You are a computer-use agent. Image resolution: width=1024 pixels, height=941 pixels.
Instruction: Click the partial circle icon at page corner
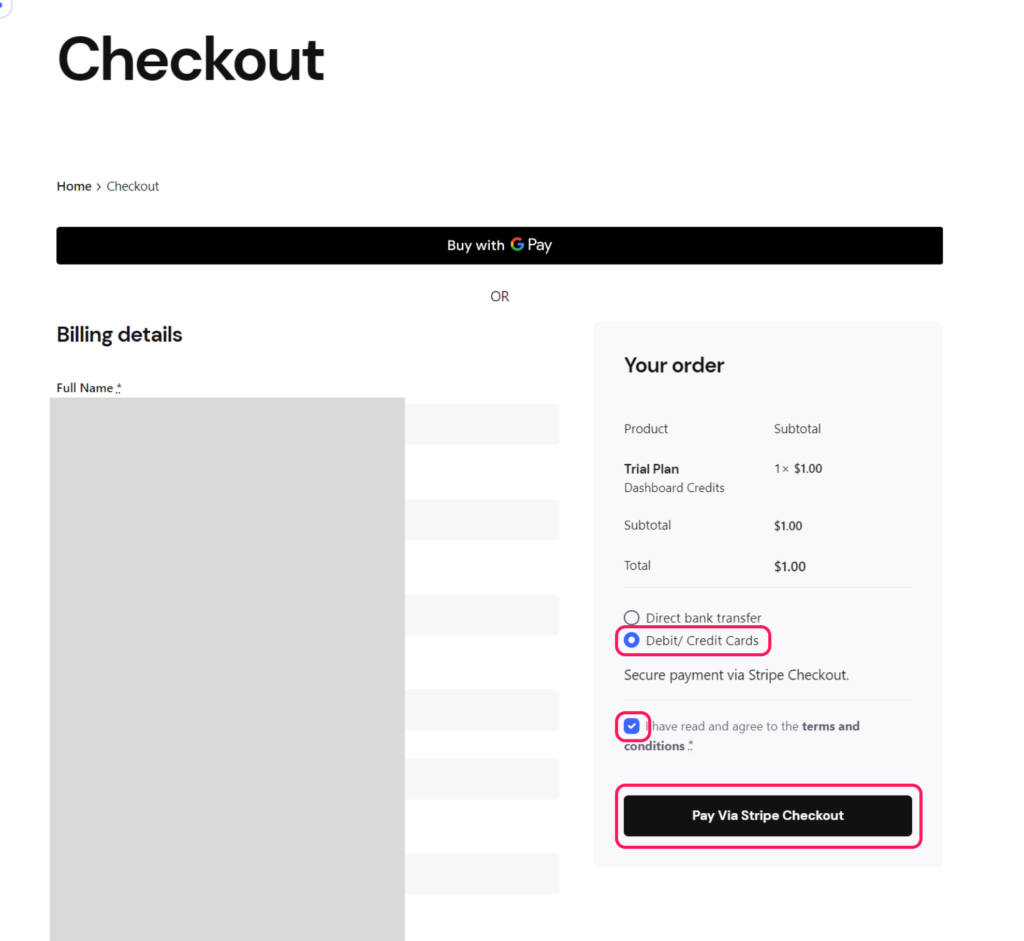pos(5,7)
